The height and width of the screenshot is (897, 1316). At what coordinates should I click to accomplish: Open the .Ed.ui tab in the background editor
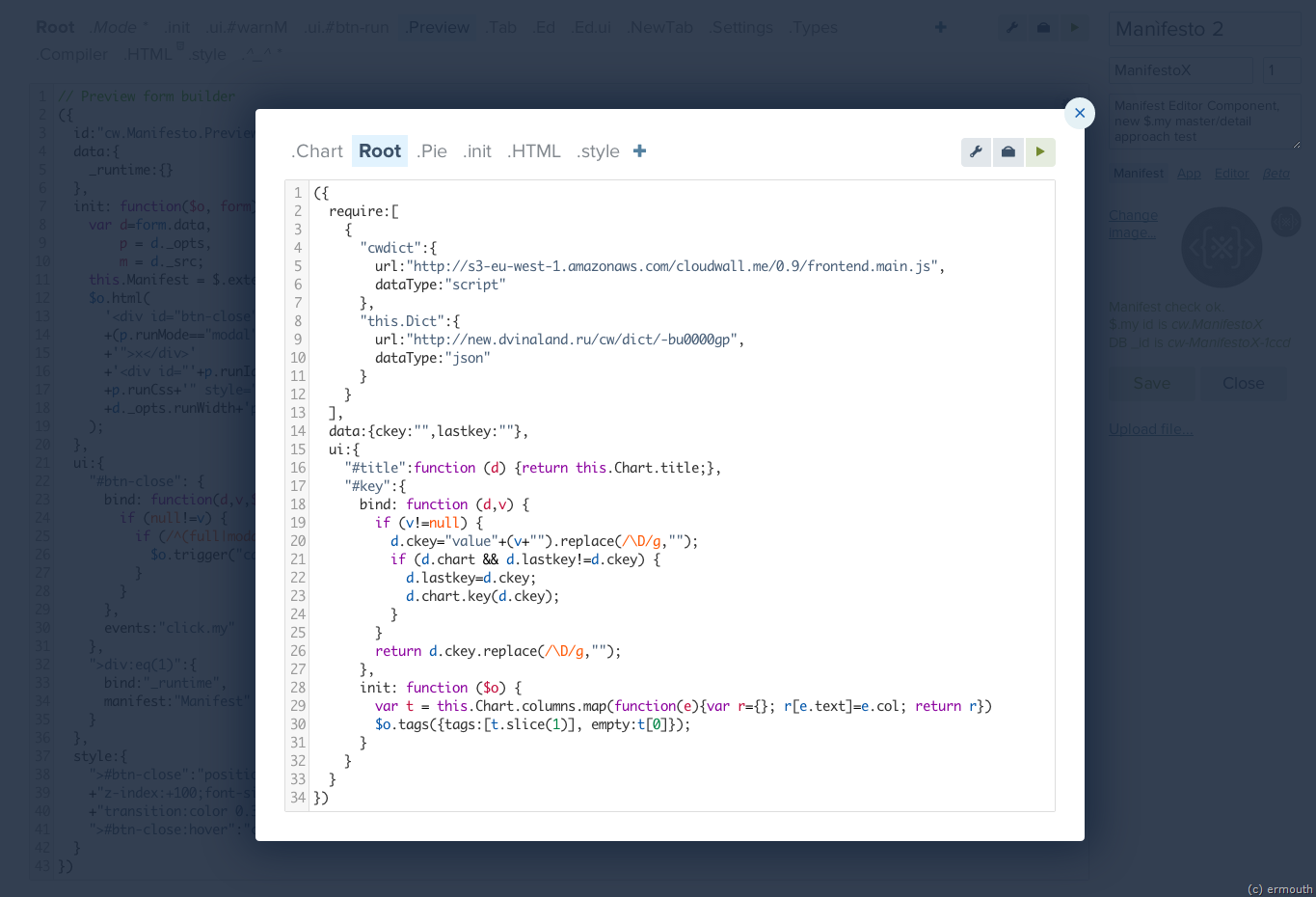pyautogui.click(x=591, y=28)
